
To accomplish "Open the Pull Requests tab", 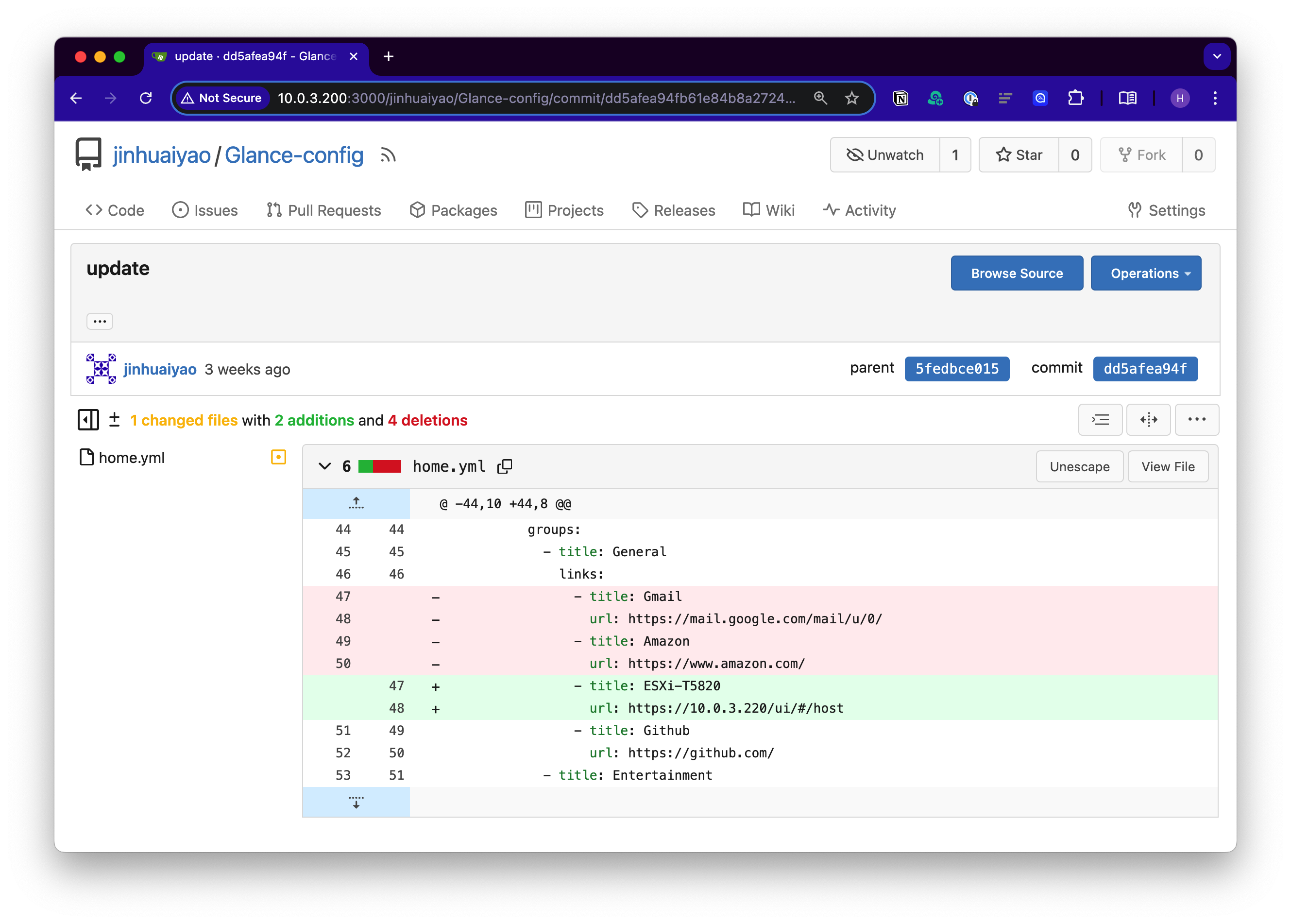I will 323,210.
